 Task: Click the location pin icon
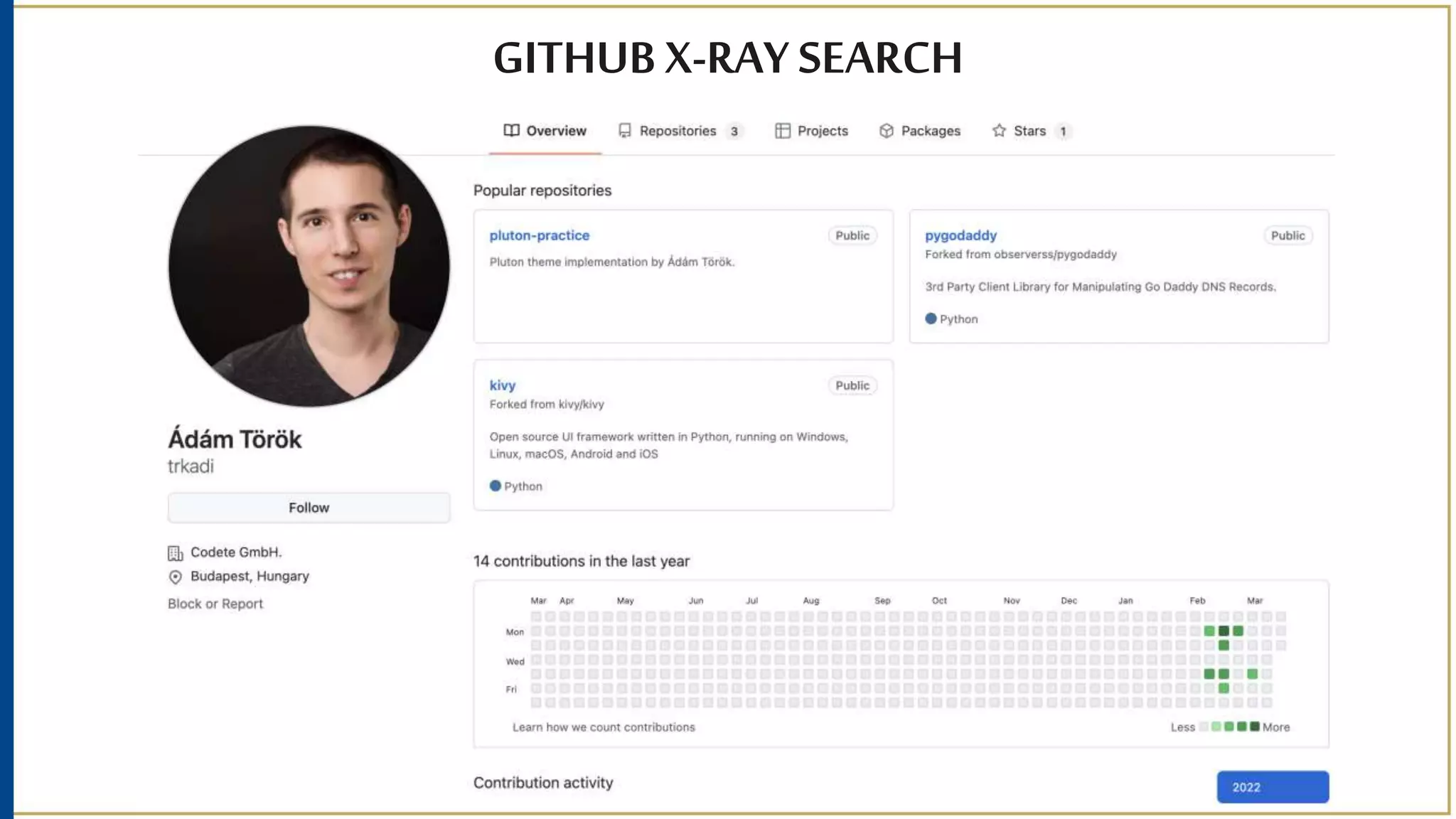(175, 577)
